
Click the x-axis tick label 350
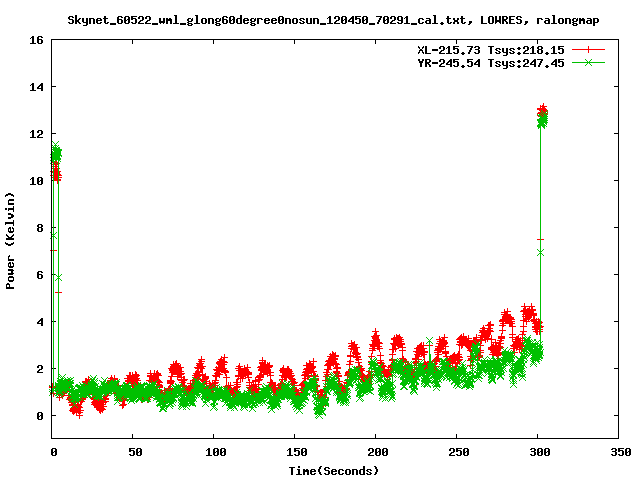coord(621,452)
